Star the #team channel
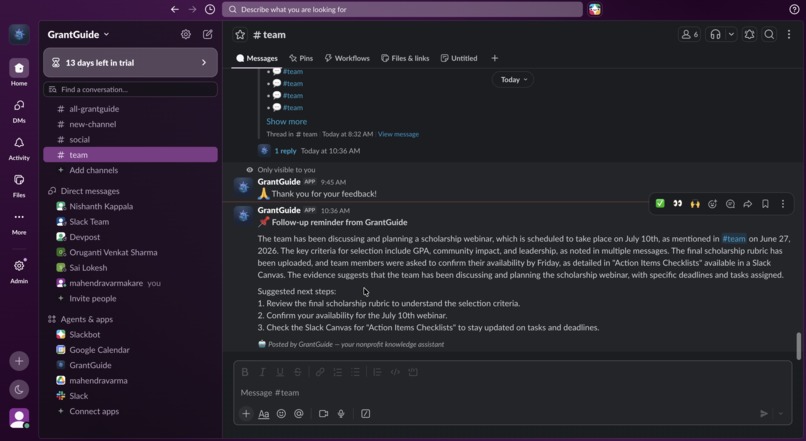The image size is (806, 441). click(x=240, y=34)
